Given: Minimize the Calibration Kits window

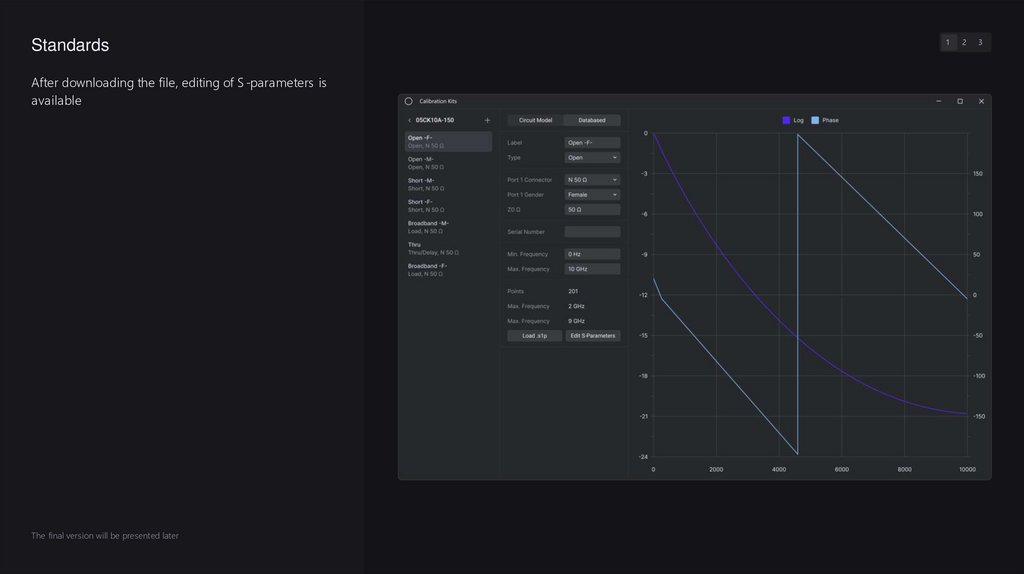Looking at the screenshot, I should 939,101.
